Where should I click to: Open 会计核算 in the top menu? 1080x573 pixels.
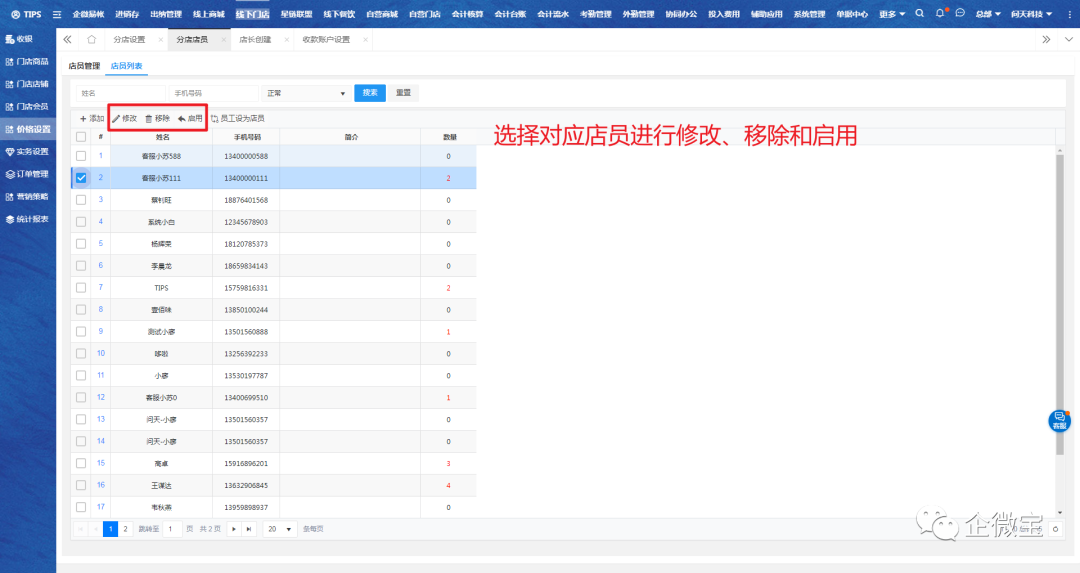tap(467, 14)
